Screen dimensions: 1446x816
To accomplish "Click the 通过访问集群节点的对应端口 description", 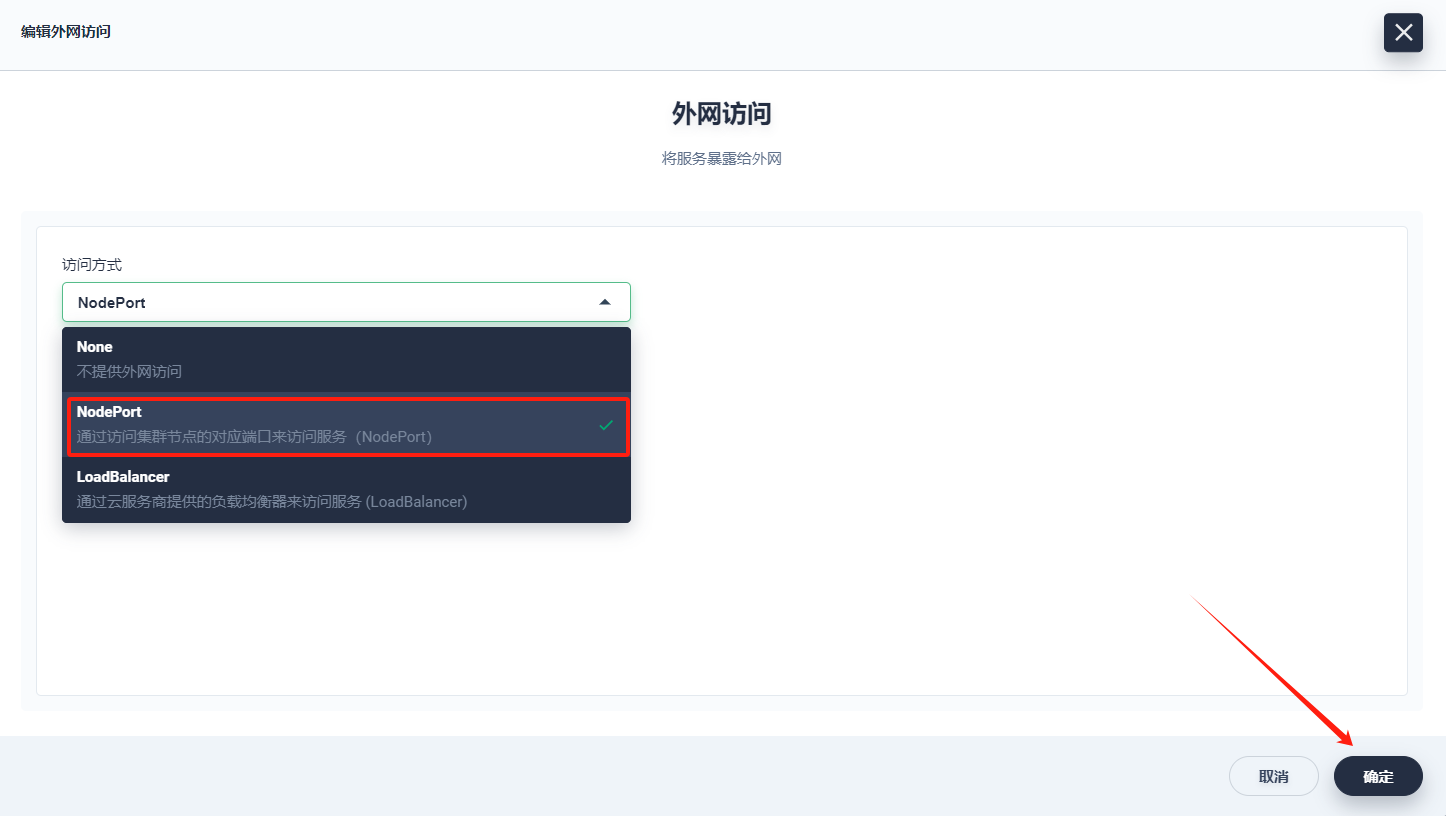I will [254, 437].
